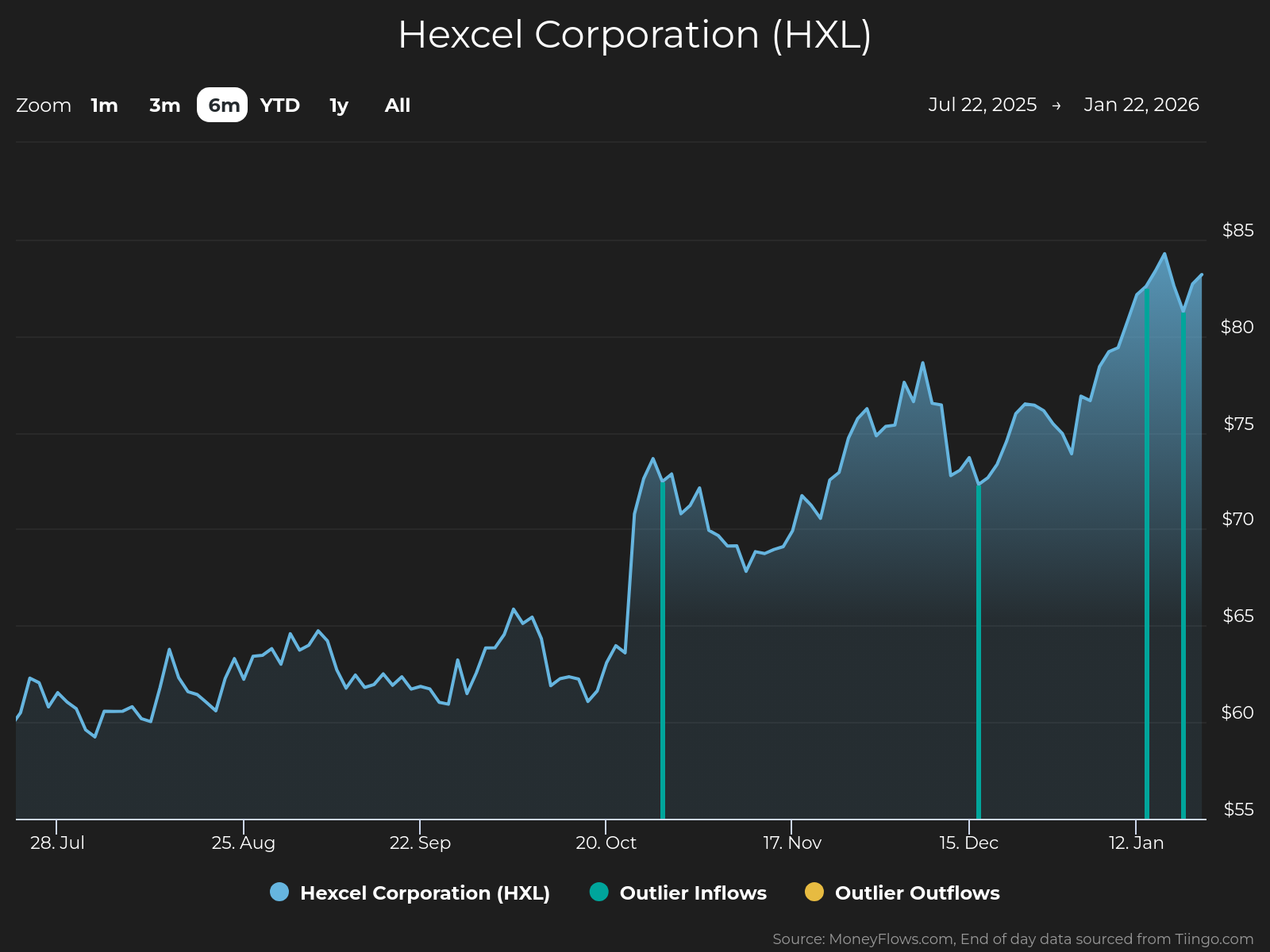Click the Zoom label
This screenshot has width=1270, height=952.
pyautogui.click(x=44, y=106)
